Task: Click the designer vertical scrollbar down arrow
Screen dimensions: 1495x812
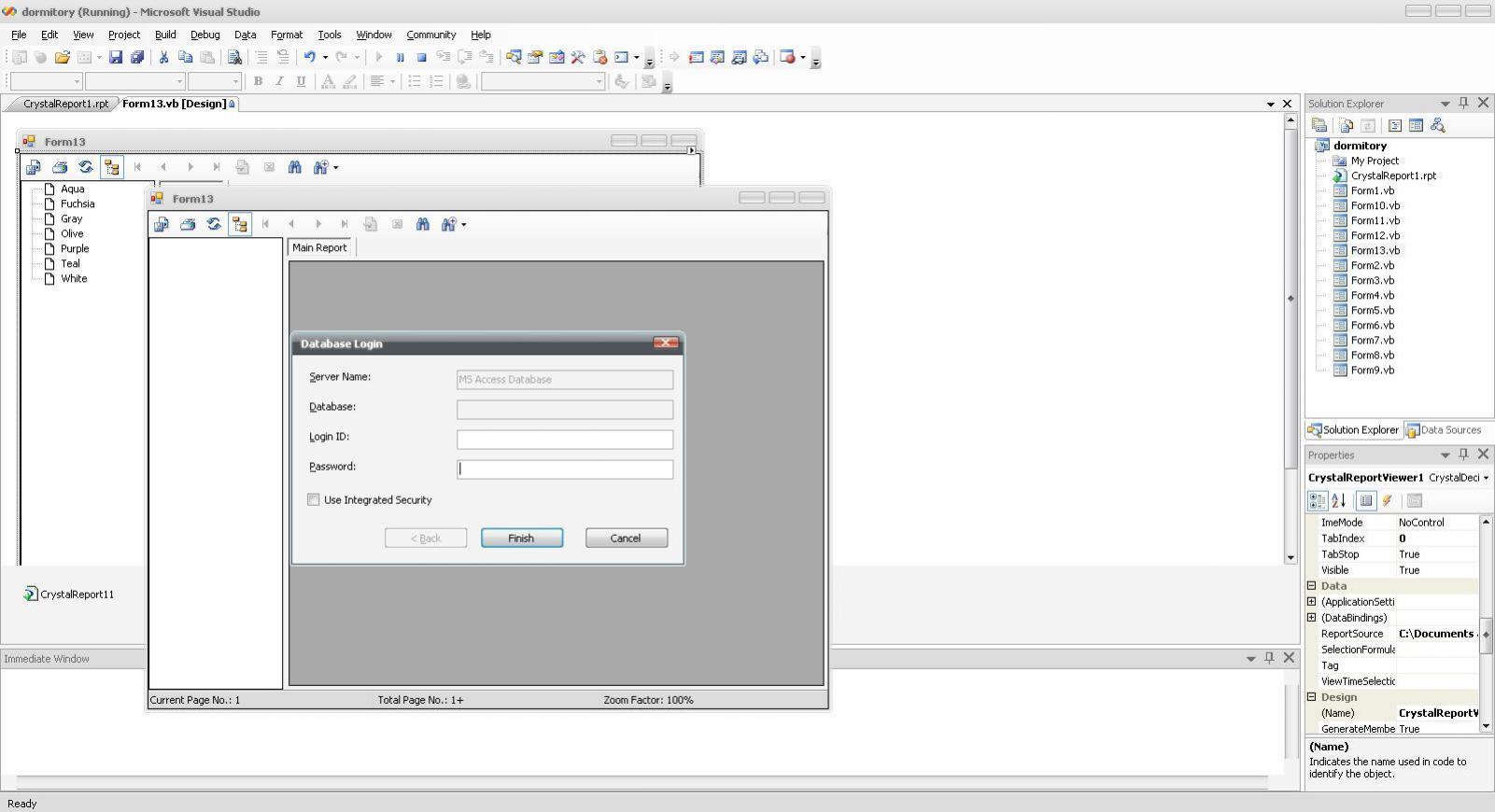Action: point(1290,557)
